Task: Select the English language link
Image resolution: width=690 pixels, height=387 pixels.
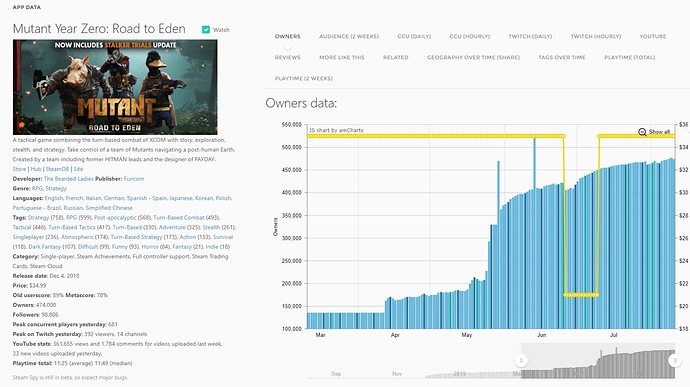Action: [54, 198]
